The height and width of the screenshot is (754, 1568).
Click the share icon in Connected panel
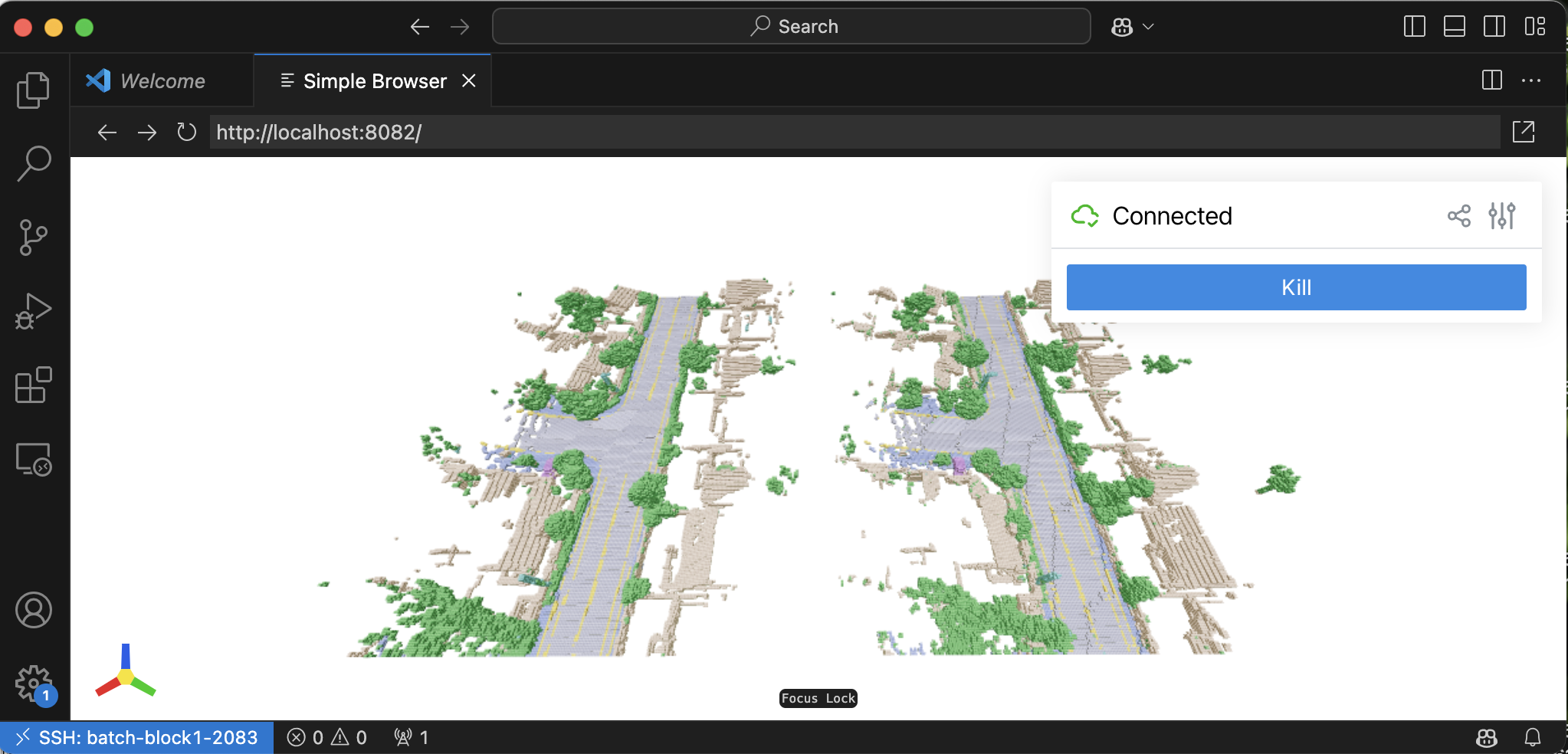tap(1459, 216)
